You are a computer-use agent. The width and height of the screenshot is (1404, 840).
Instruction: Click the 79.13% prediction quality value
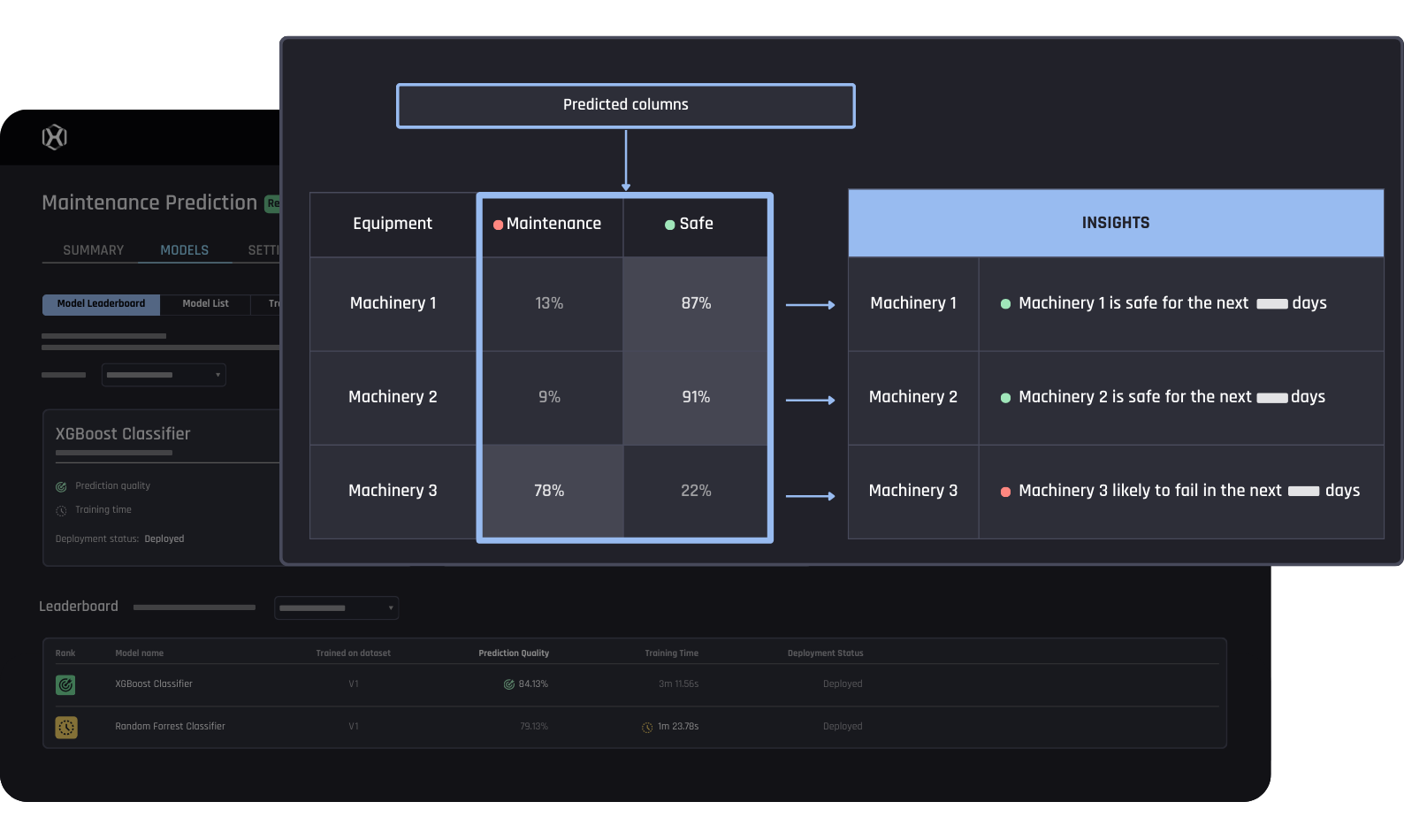coord(534,727)
